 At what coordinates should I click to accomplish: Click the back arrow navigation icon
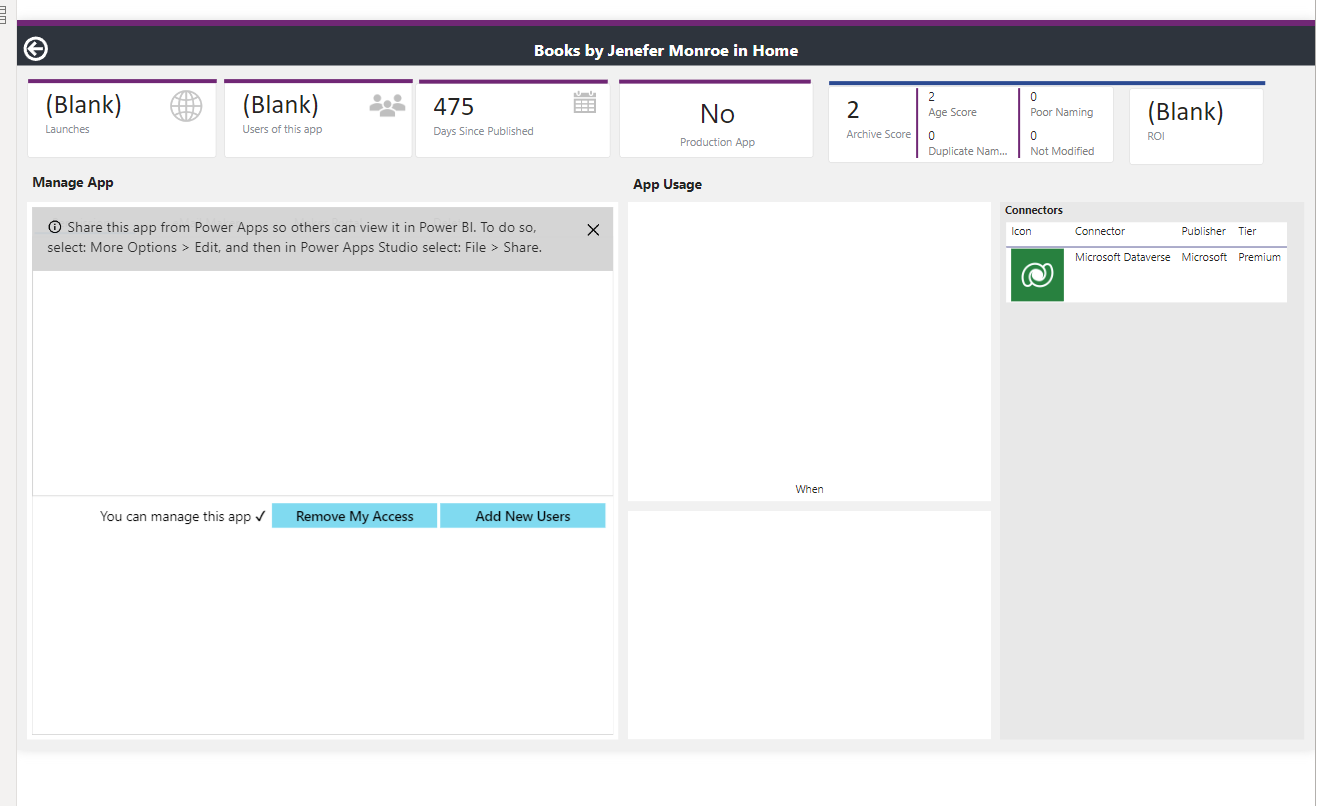(35, 47)
